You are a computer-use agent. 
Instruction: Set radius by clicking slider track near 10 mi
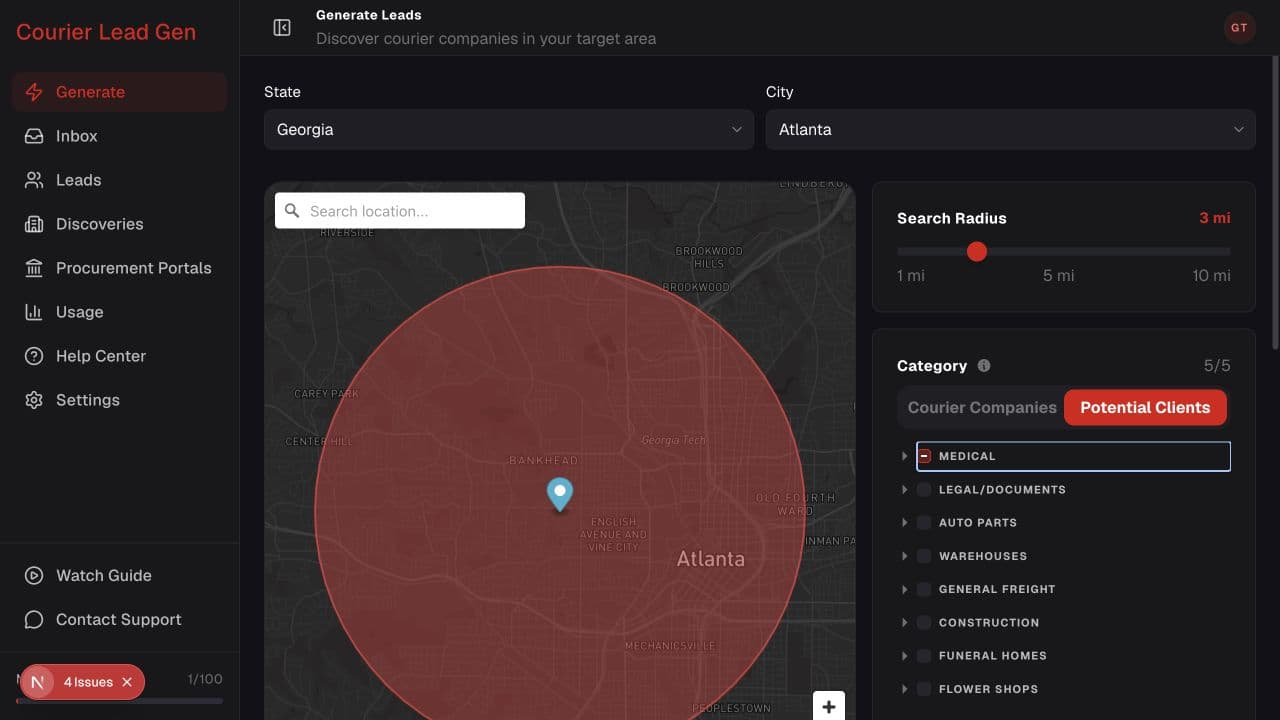coord(1226,252)
